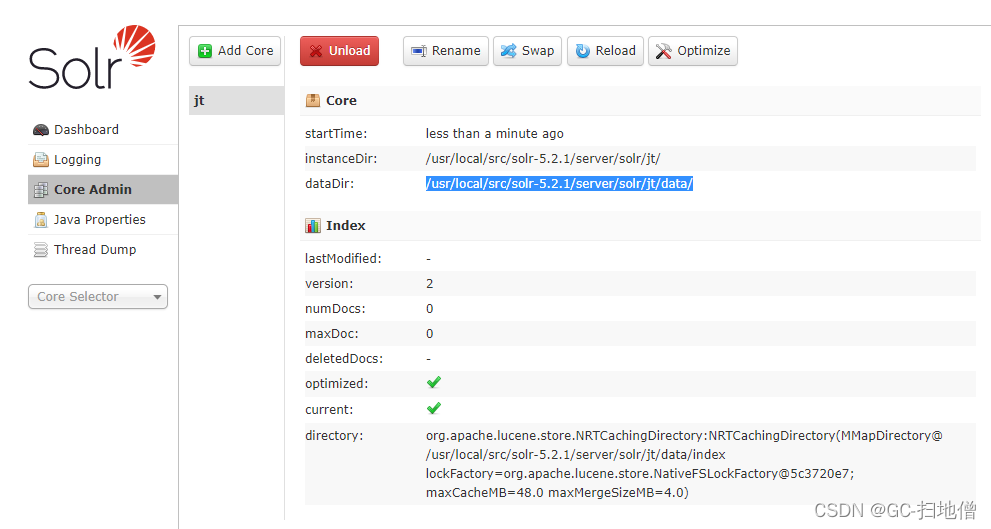Click the numDocs value 0
This screenshot has height=529, width=991.
tap(430, 309)
